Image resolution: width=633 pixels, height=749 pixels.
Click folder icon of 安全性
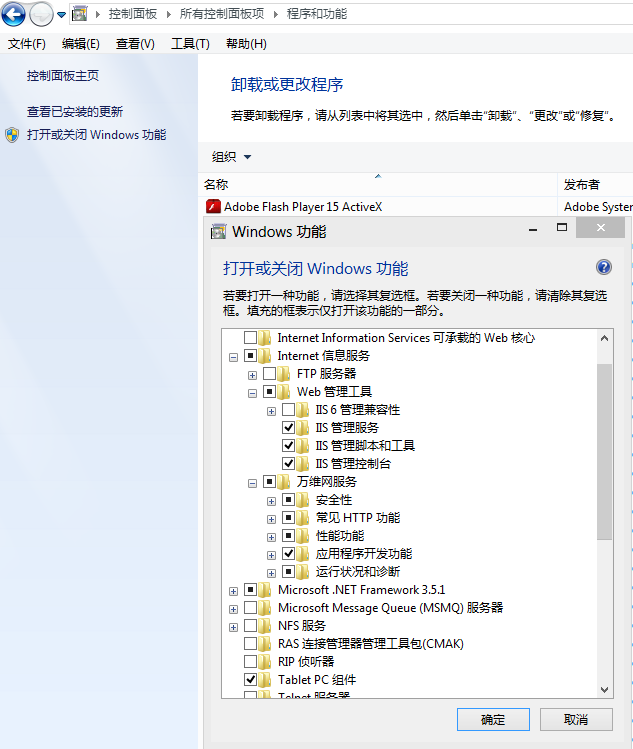click(302, 500)
